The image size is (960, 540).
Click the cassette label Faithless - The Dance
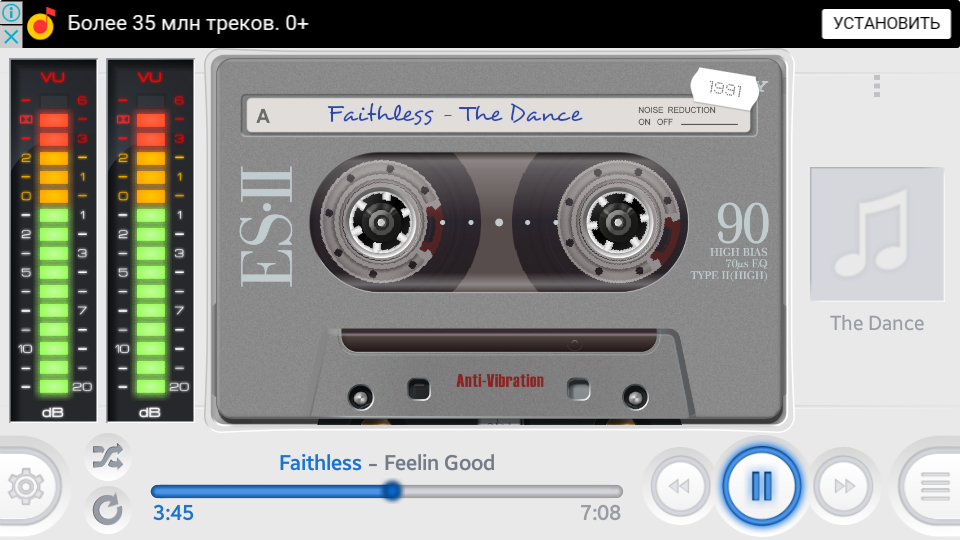coord(454,114)
